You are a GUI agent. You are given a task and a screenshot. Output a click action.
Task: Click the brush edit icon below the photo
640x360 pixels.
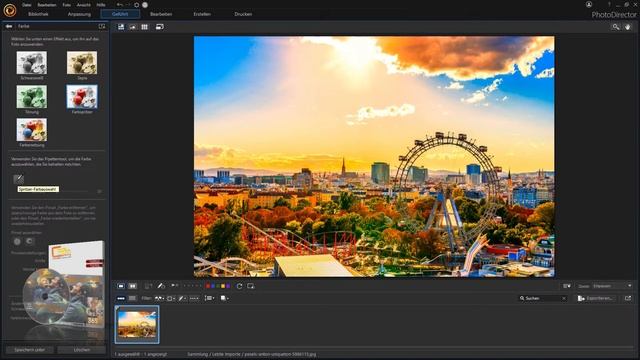pyautogui.click(x=161, y=286)
